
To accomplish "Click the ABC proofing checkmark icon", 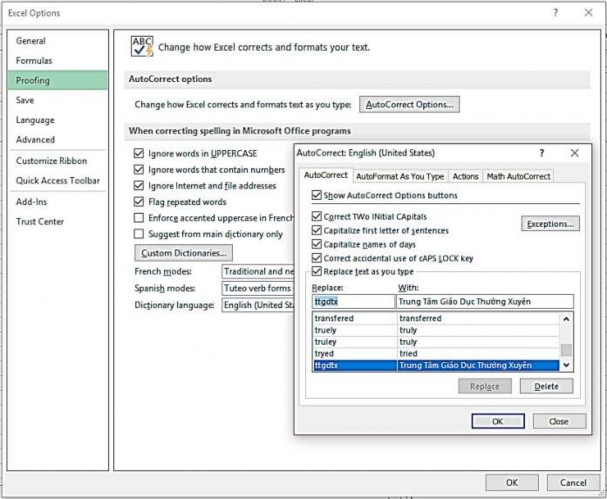I will [x=140, y=46].
